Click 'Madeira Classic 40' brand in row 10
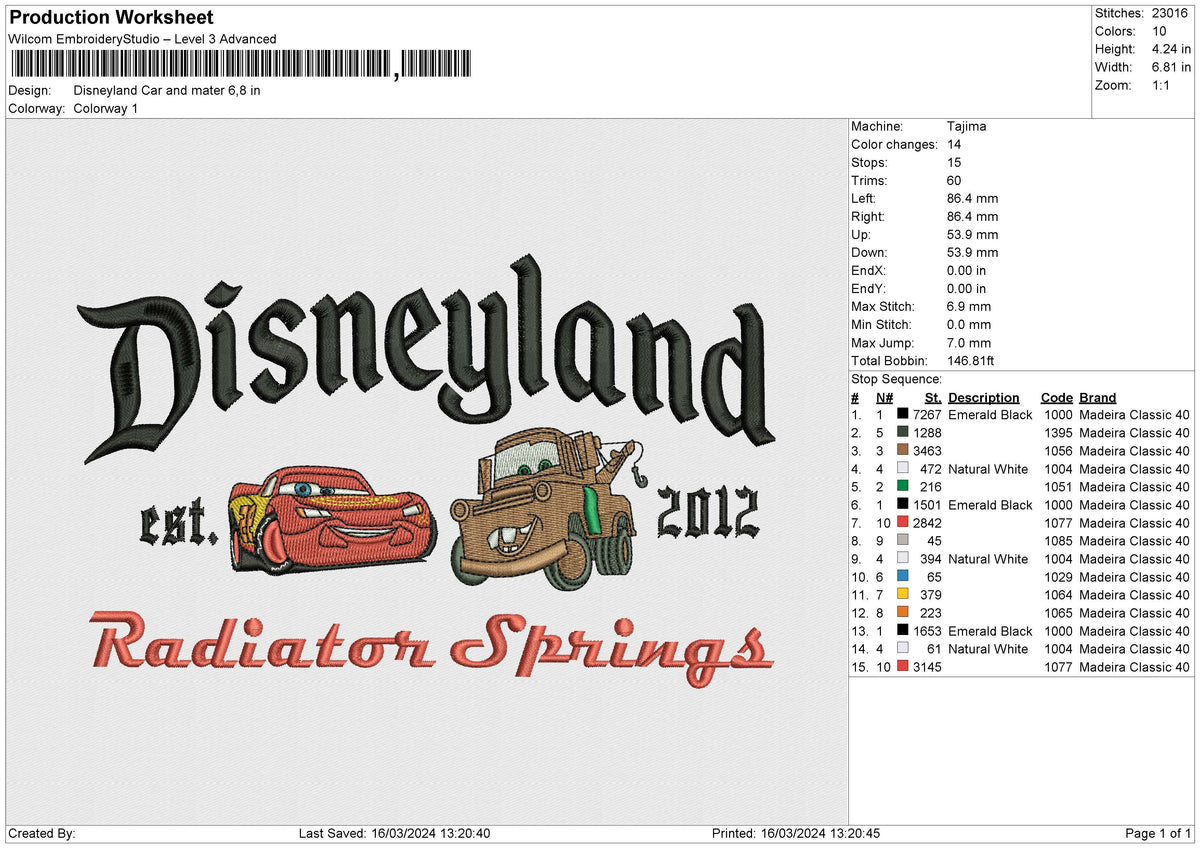The height and width of the screenshot is (848, 1200). point(1135,577)
